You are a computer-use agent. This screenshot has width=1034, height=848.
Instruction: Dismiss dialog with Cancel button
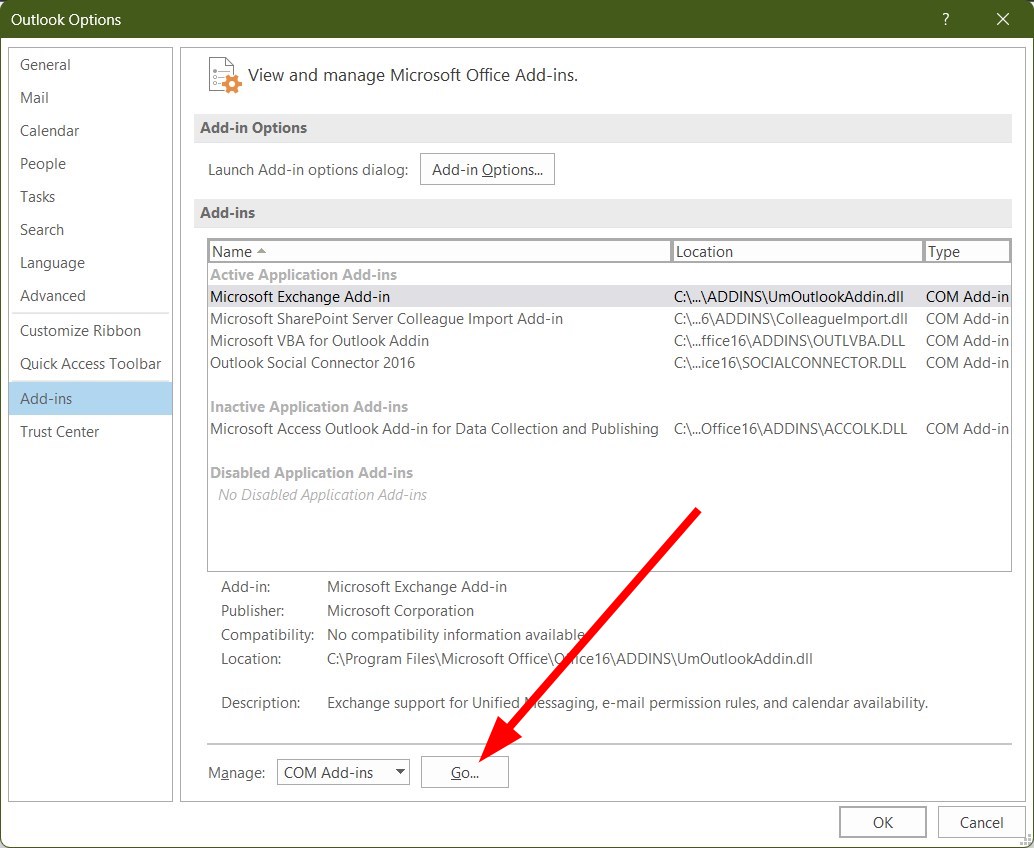[x=981, y=822]
